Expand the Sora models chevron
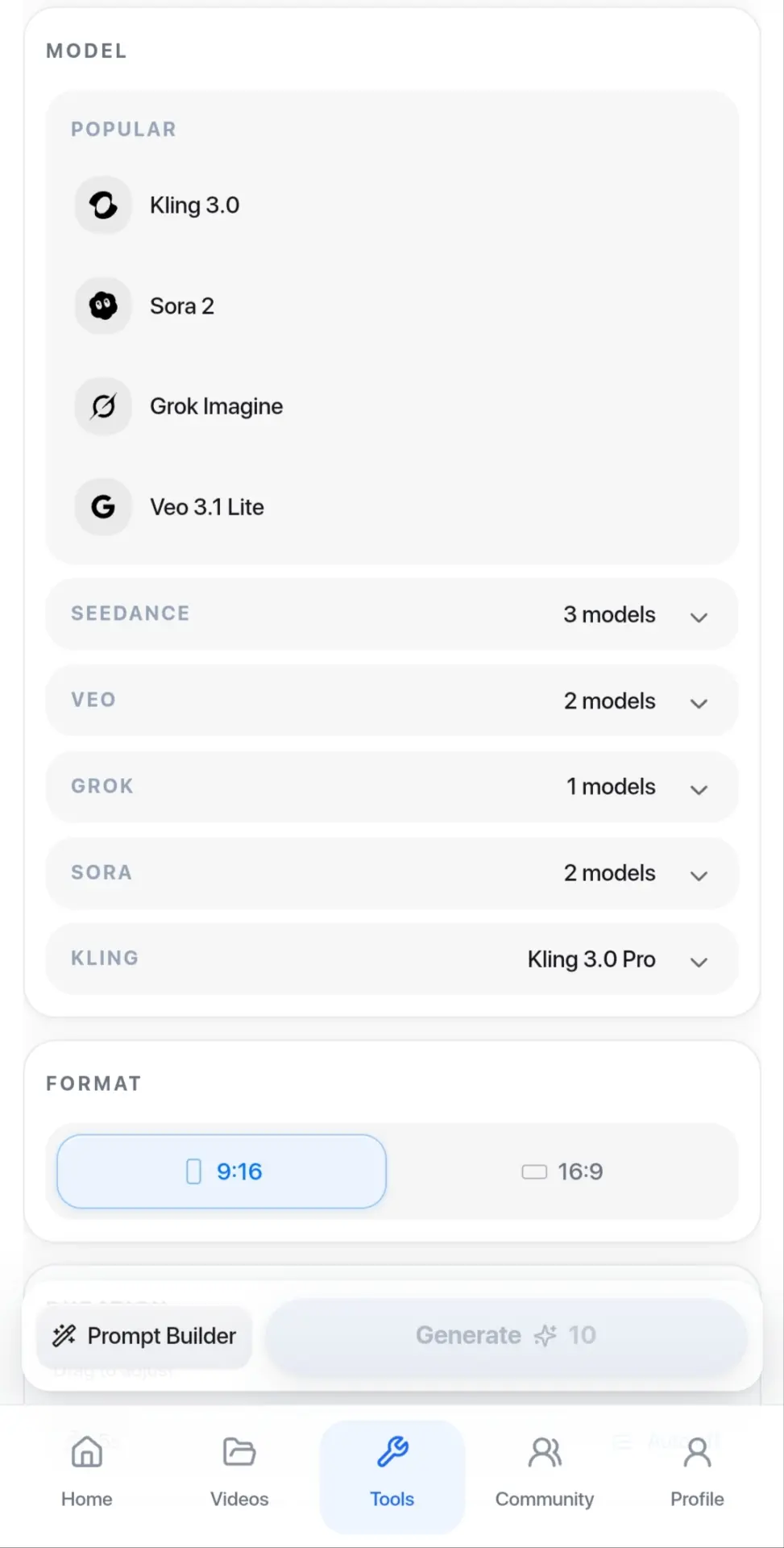784x1548 pixels. (x=699, y=876)
